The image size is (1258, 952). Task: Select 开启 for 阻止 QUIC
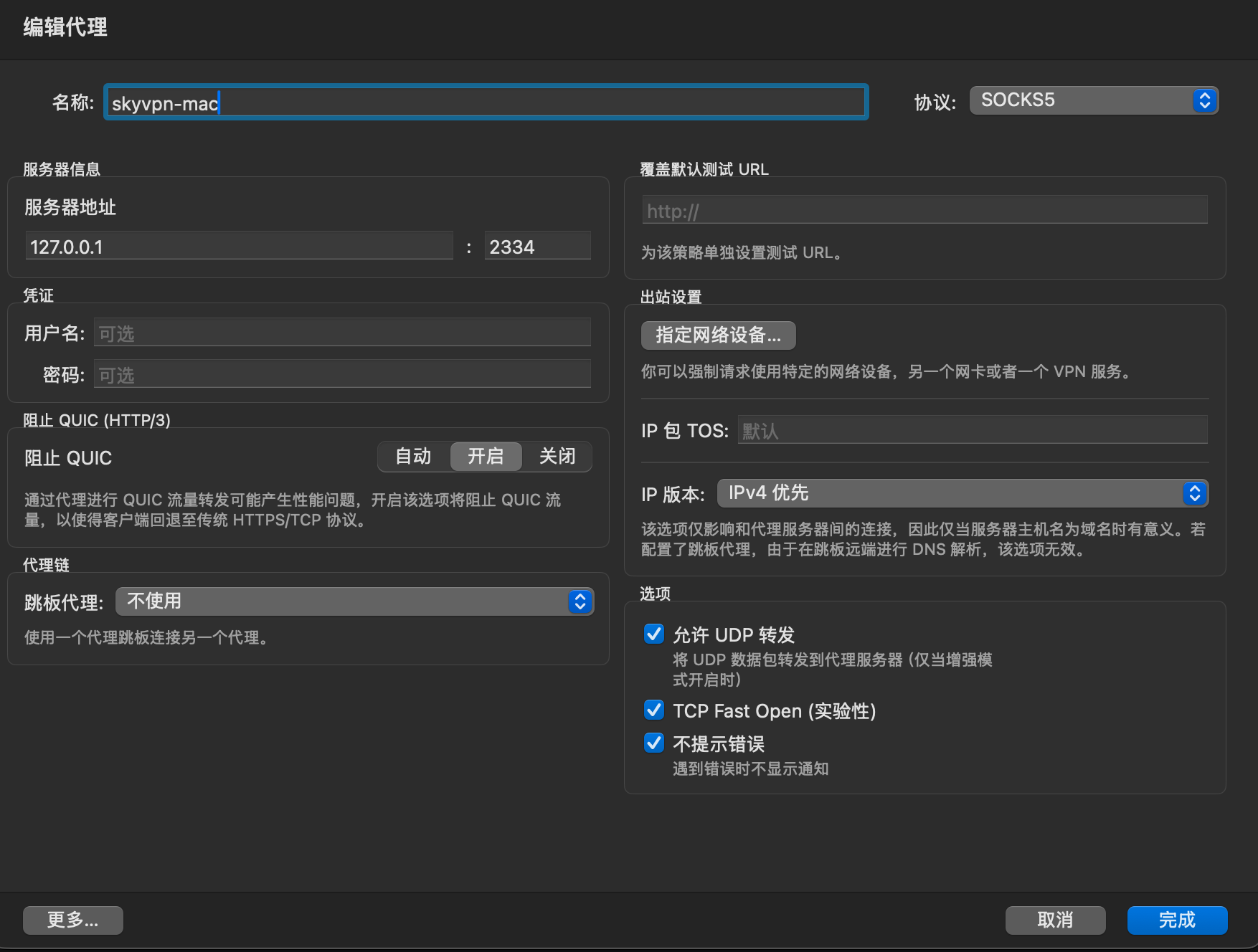click(x=485, y=457)
